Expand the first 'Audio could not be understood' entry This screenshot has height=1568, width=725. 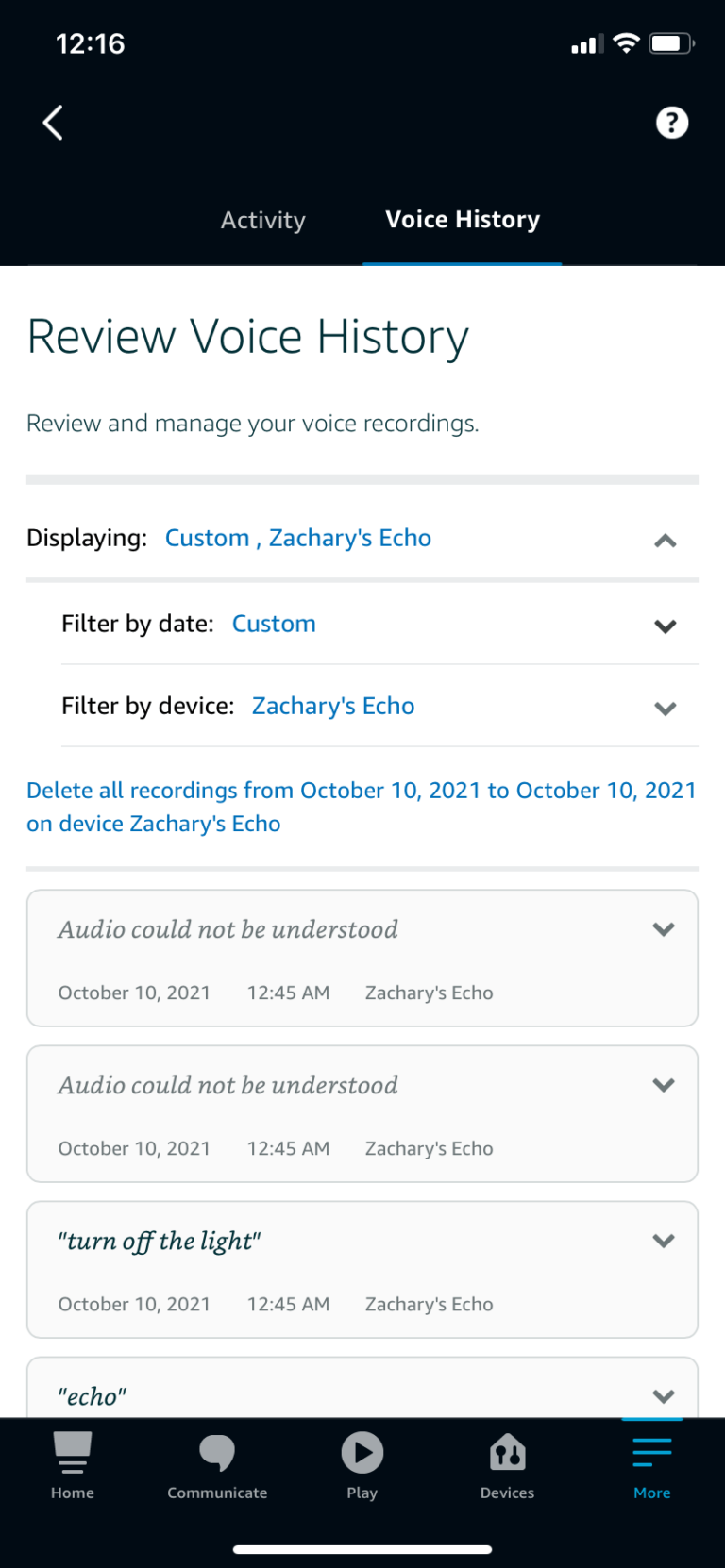click(x=664, y=929)
